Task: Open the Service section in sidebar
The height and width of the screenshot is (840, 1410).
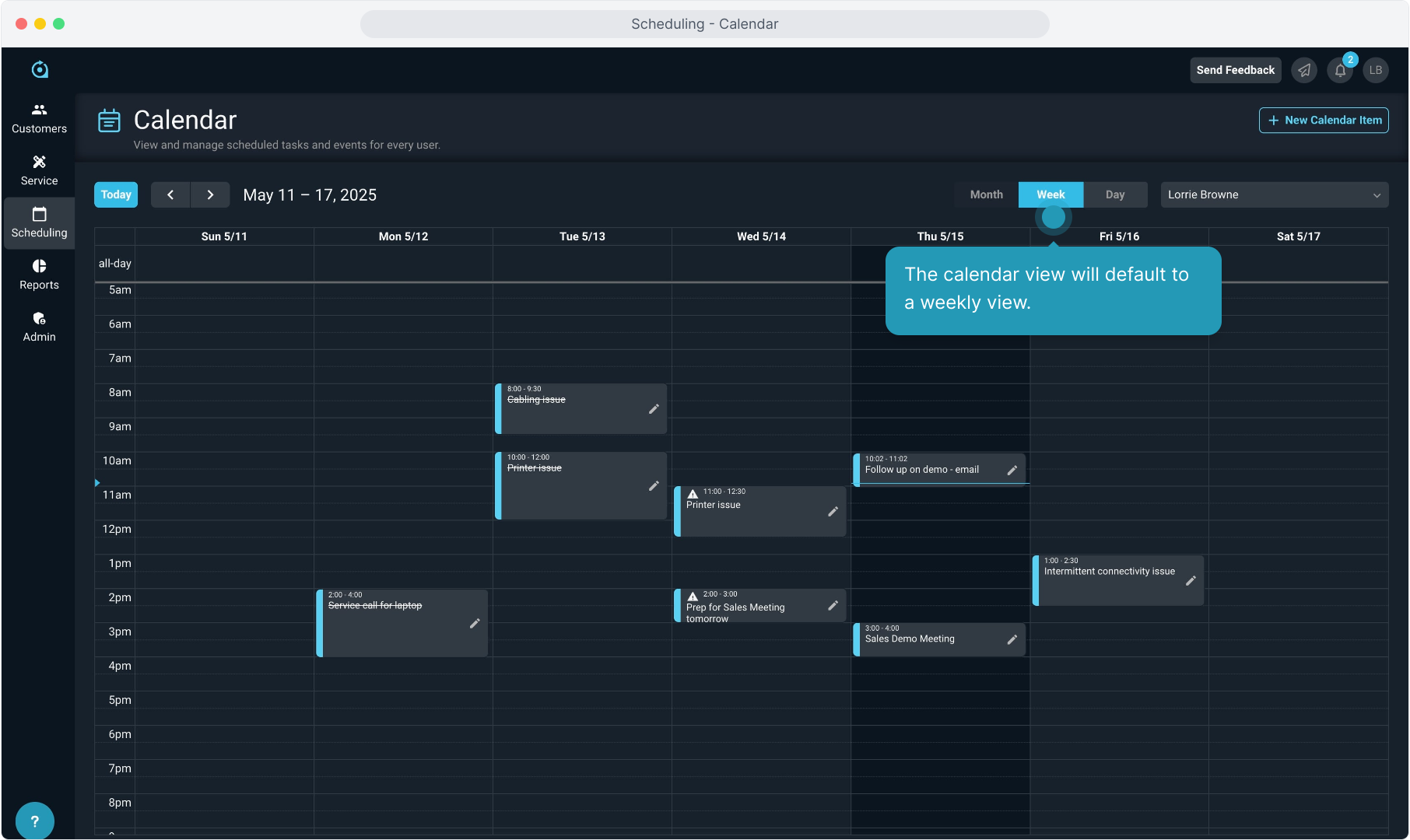Action: (x=39, y=170)
